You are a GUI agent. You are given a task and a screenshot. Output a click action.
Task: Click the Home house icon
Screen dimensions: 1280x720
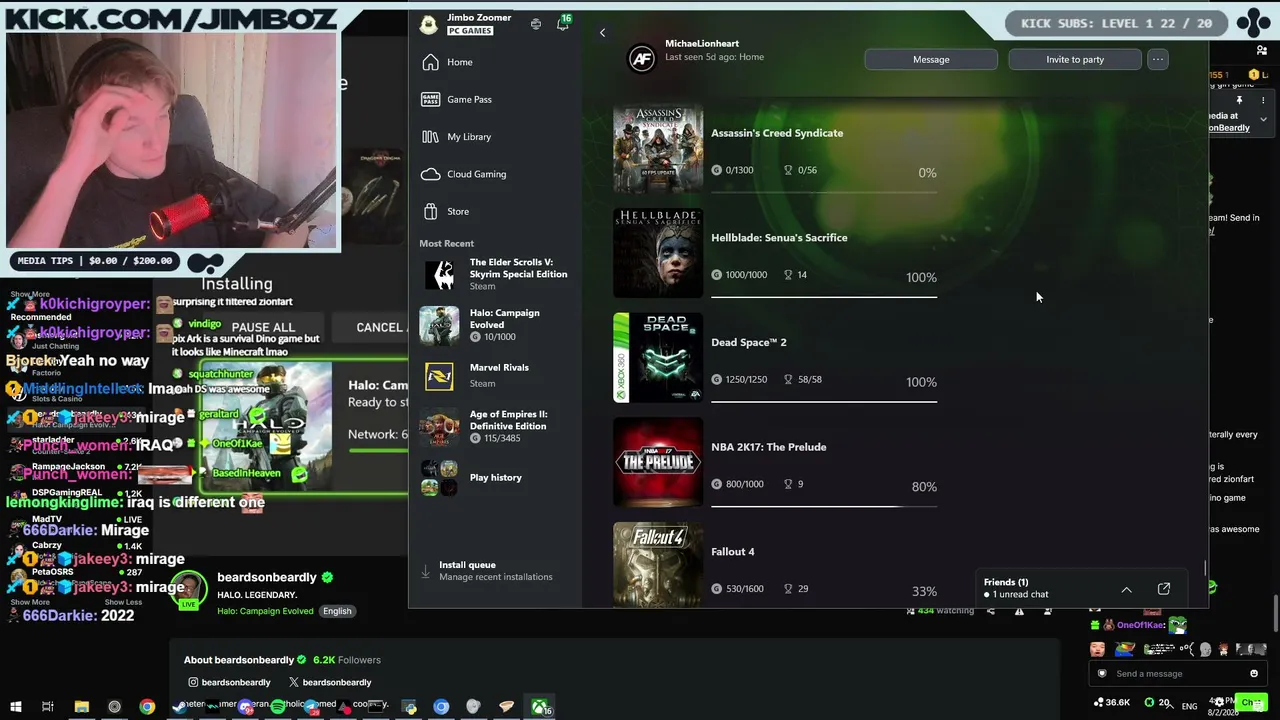[430, 62]
